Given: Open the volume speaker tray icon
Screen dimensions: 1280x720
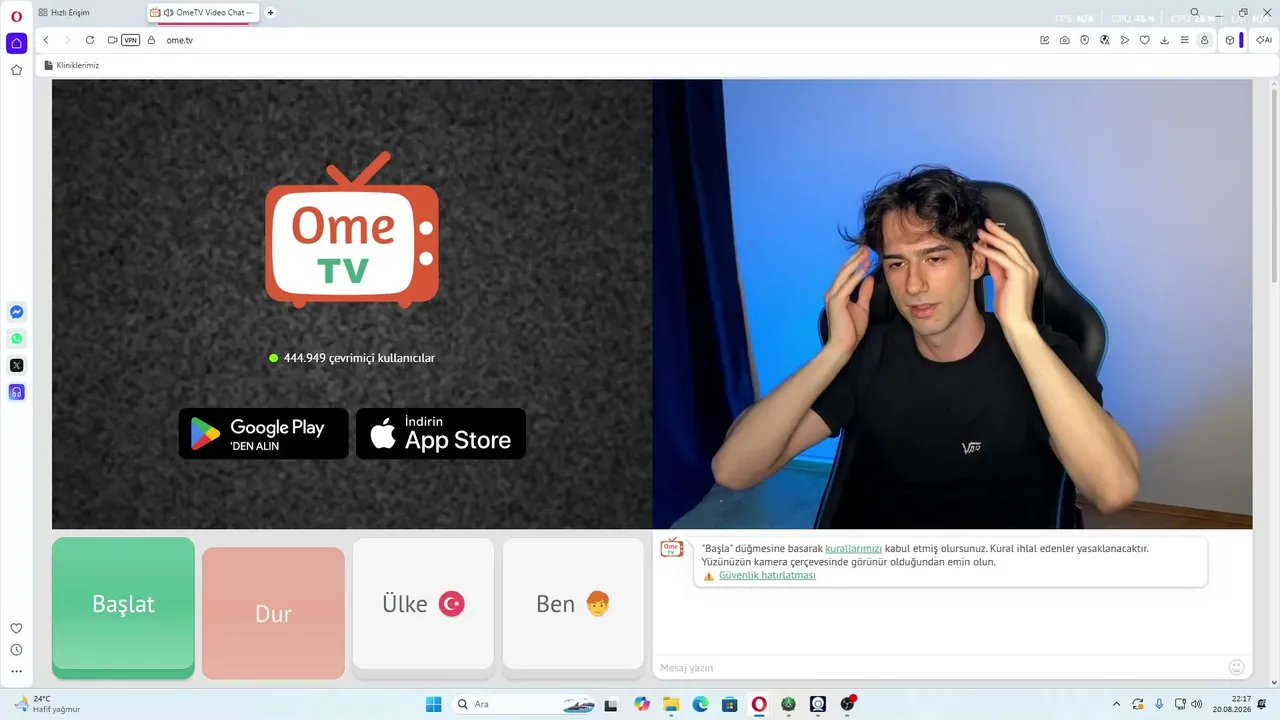Looking at the screenshot, I should (x=1197, y=704).
